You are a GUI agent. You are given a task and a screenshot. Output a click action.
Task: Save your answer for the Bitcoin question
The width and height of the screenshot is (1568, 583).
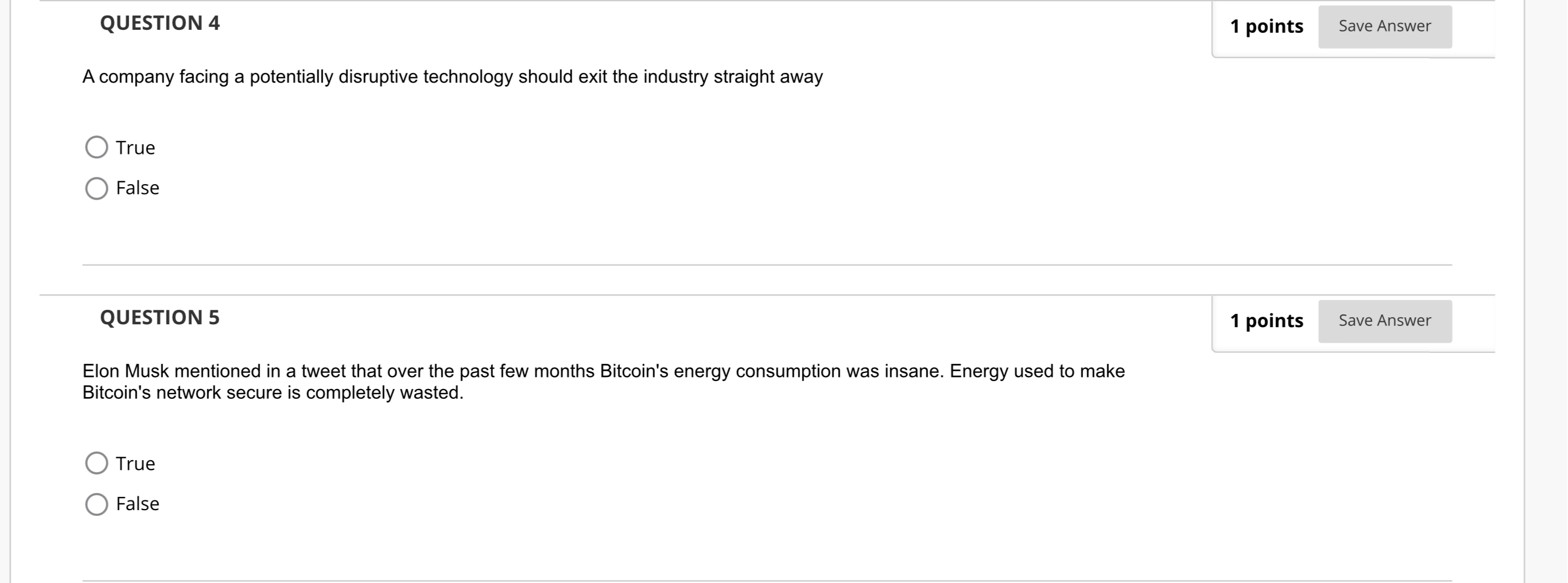[1385, 320]
